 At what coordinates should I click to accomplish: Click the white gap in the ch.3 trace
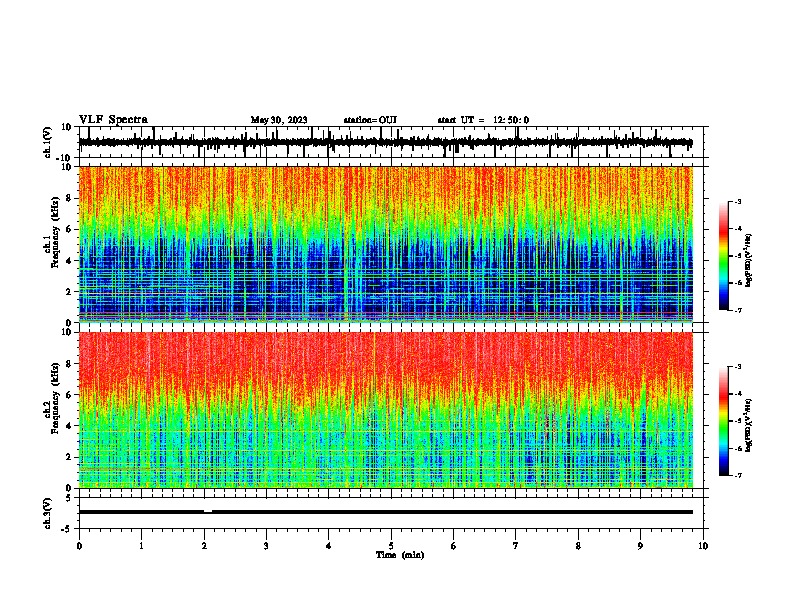click(208, 511)
